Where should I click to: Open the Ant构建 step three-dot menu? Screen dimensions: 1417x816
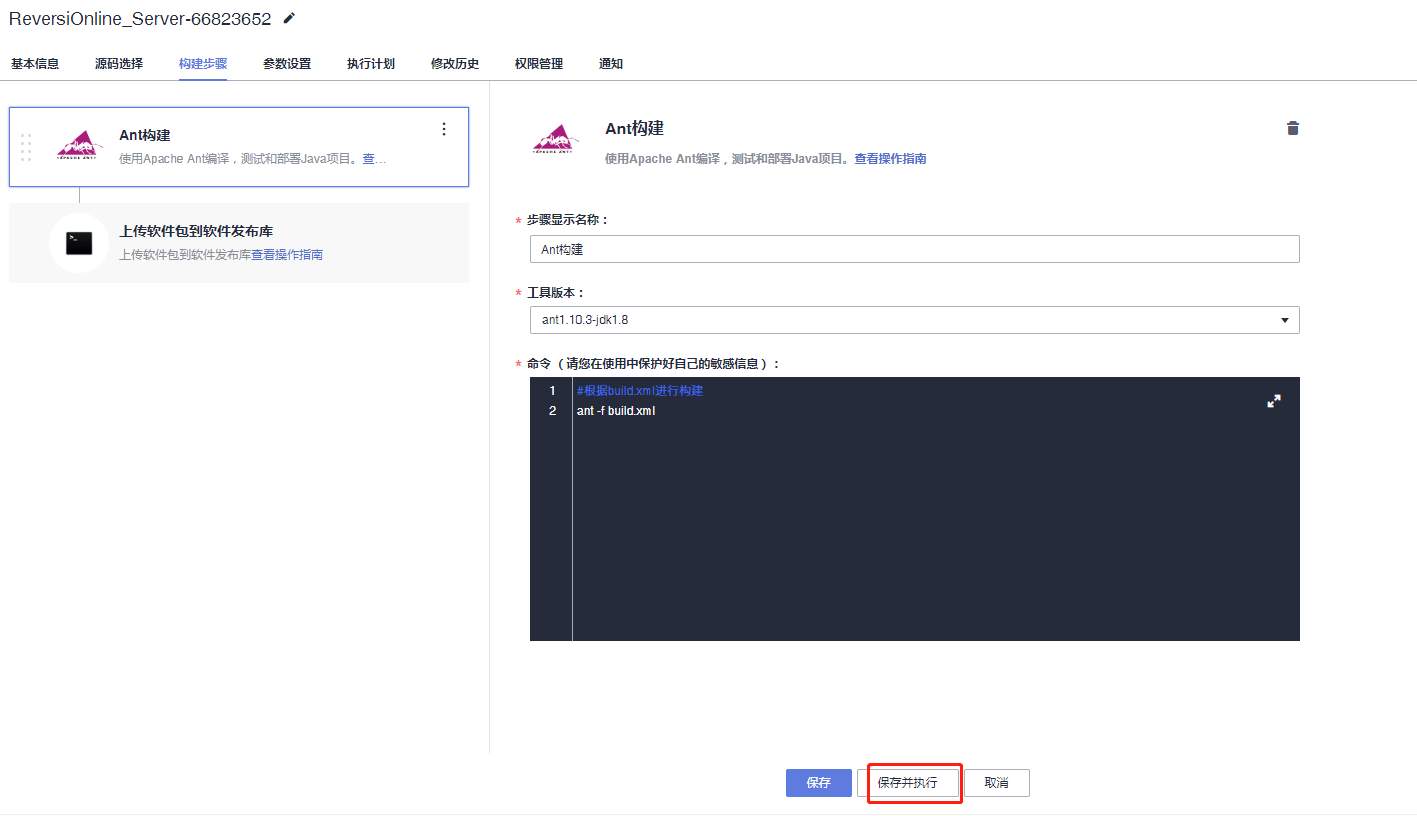point(444,129)
